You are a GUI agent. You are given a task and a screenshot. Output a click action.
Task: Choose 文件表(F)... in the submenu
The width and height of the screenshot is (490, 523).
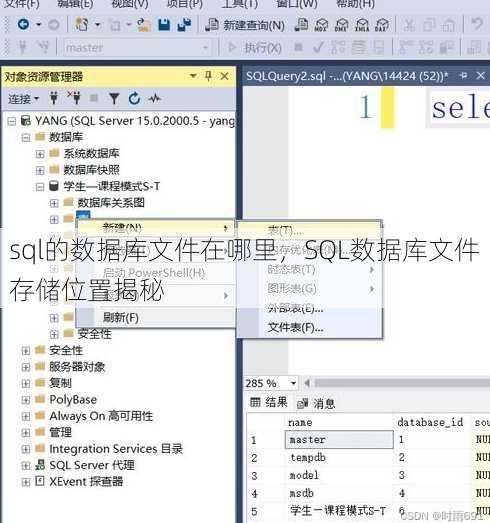pyautogui.click(x=310, y=328)
